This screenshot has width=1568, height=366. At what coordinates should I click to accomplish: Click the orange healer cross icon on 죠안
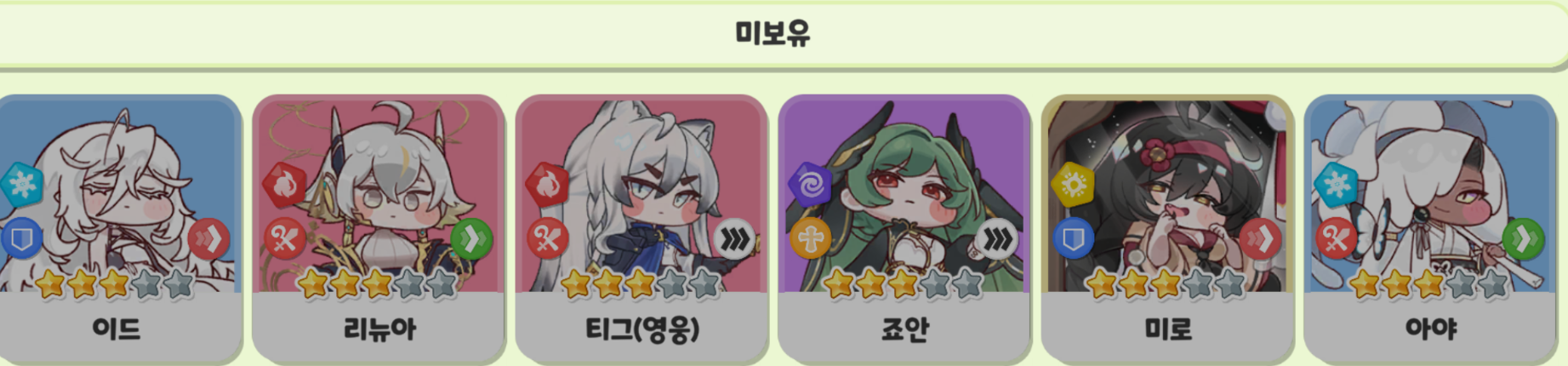[810, 240]
